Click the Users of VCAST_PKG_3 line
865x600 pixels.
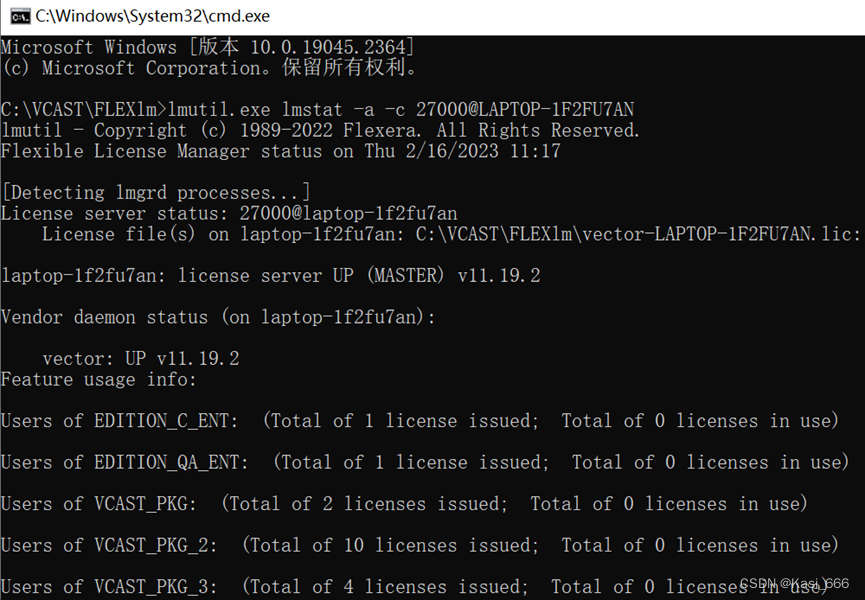[415, 587]
